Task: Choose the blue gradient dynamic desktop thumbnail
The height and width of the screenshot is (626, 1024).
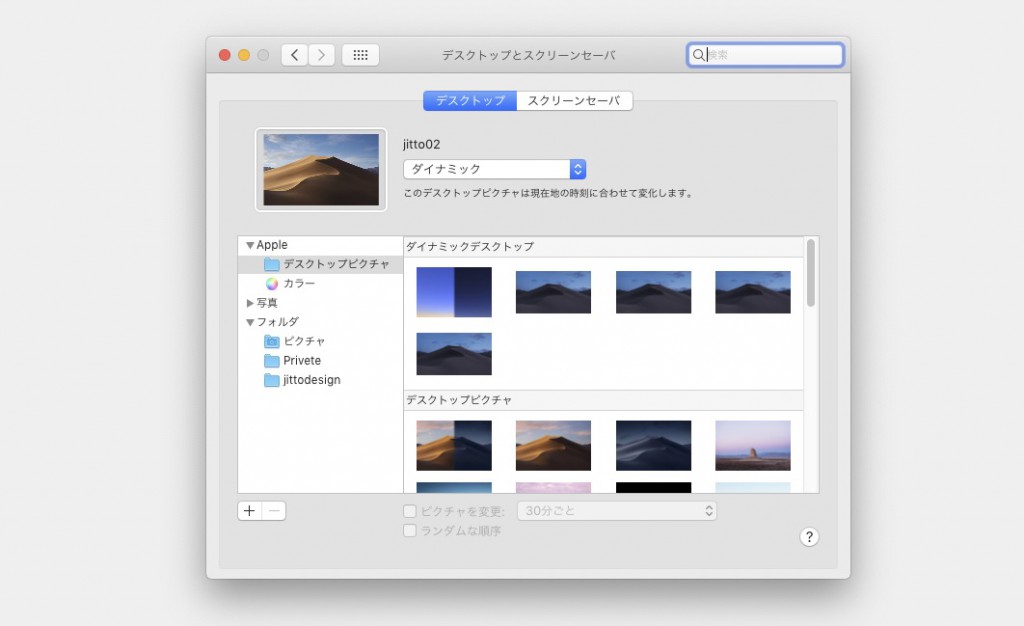Action: [x=454, y=292]
